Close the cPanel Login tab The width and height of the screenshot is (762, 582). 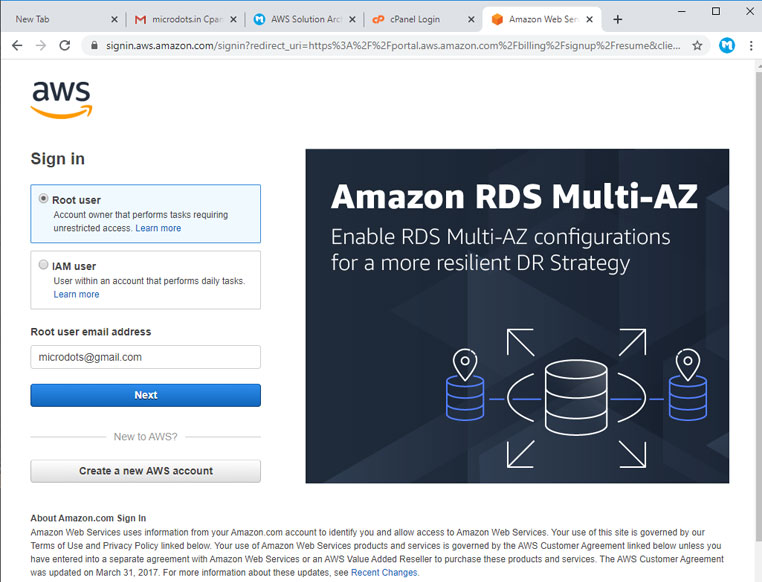click(x=471, y=19)
